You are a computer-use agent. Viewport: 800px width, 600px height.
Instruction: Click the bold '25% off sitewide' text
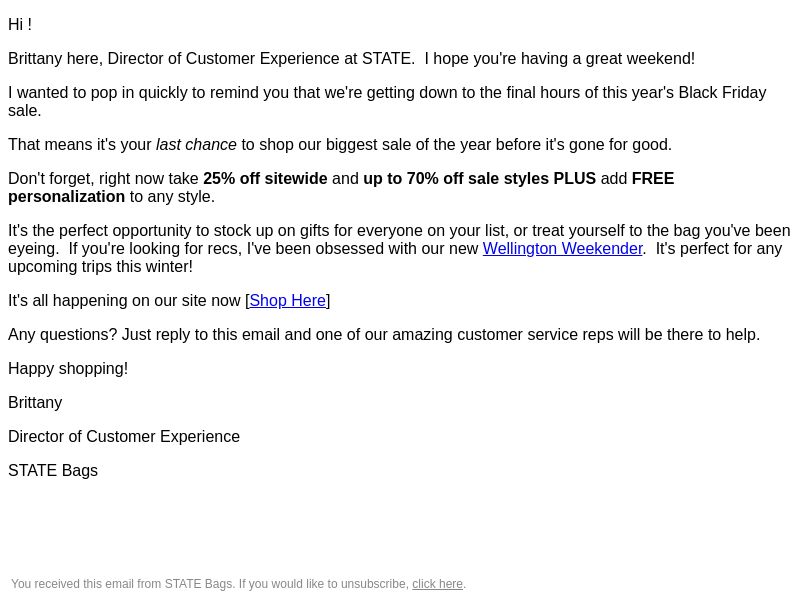pos(265,179)
